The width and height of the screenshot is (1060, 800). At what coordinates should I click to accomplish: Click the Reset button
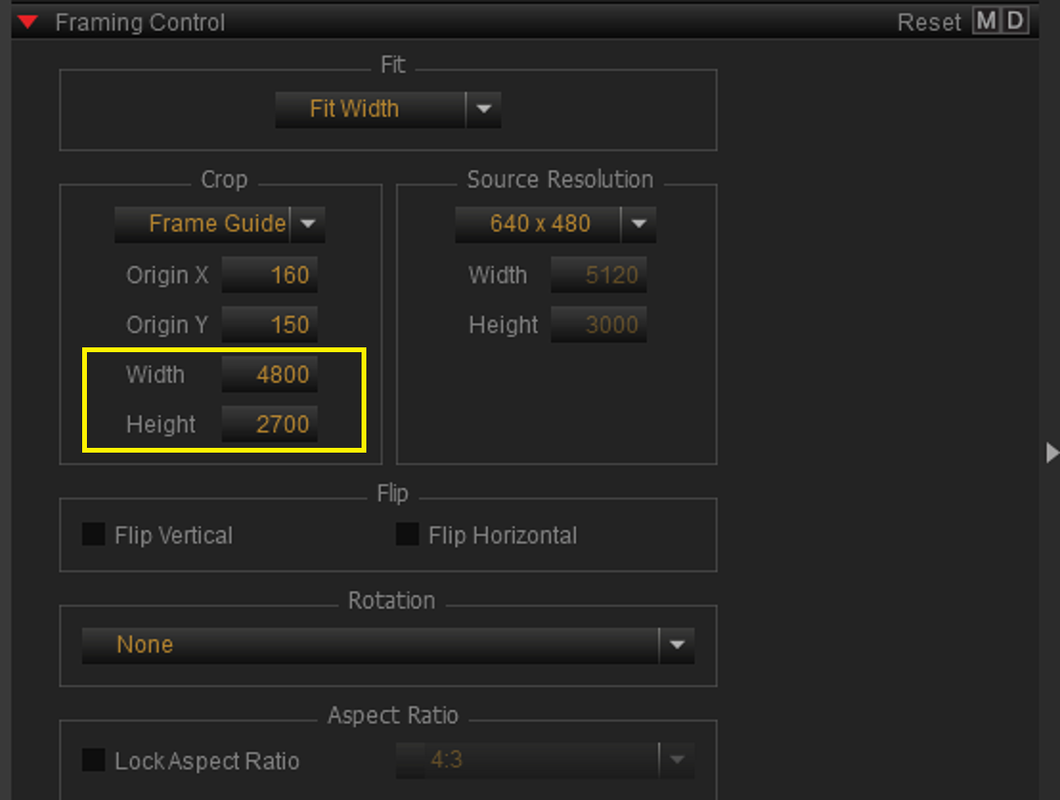pos(929,22)
